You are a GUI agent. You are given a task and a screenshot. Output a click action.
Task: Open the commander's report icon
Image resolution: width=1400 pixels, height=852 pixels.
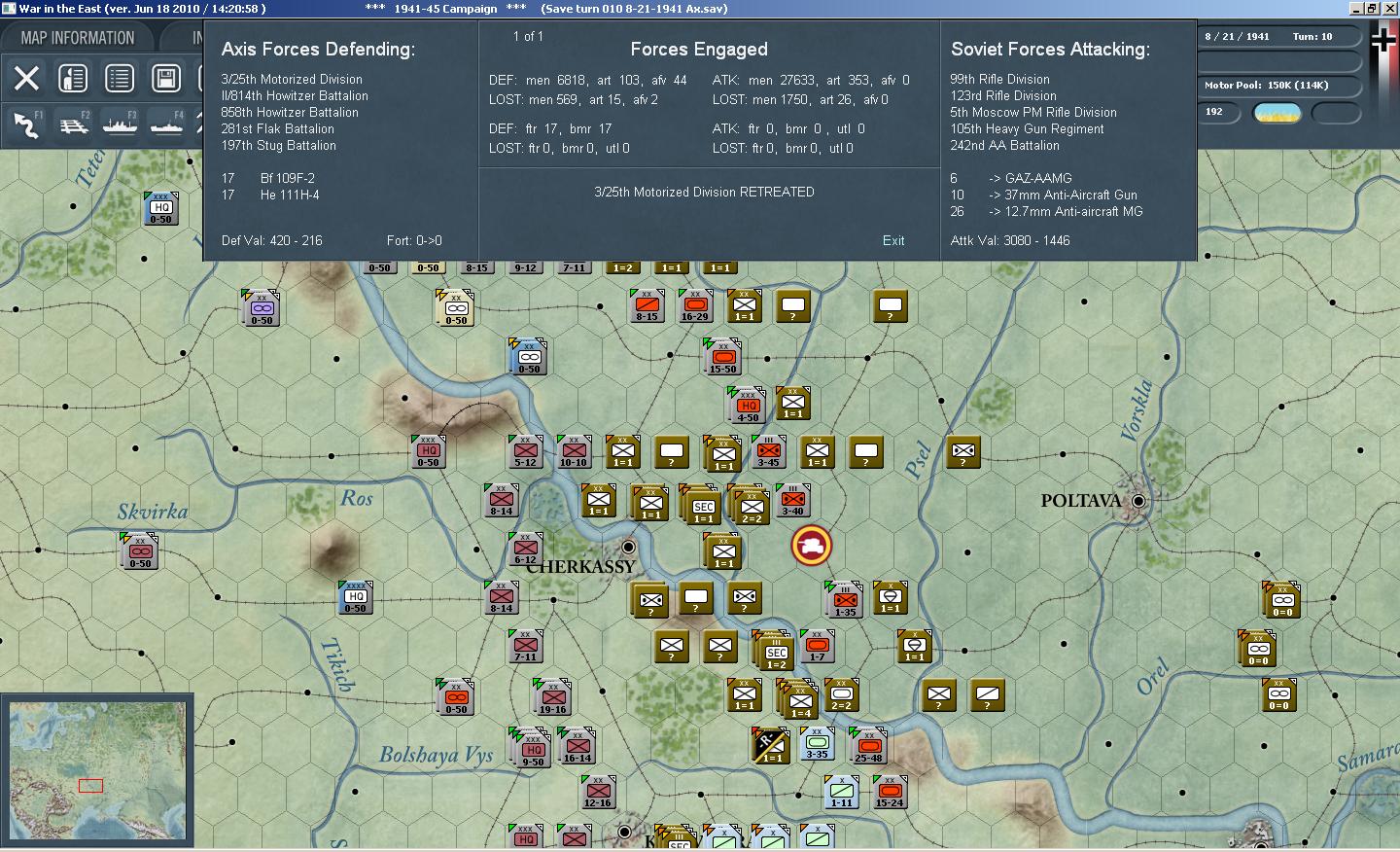(x=73, y=78)
